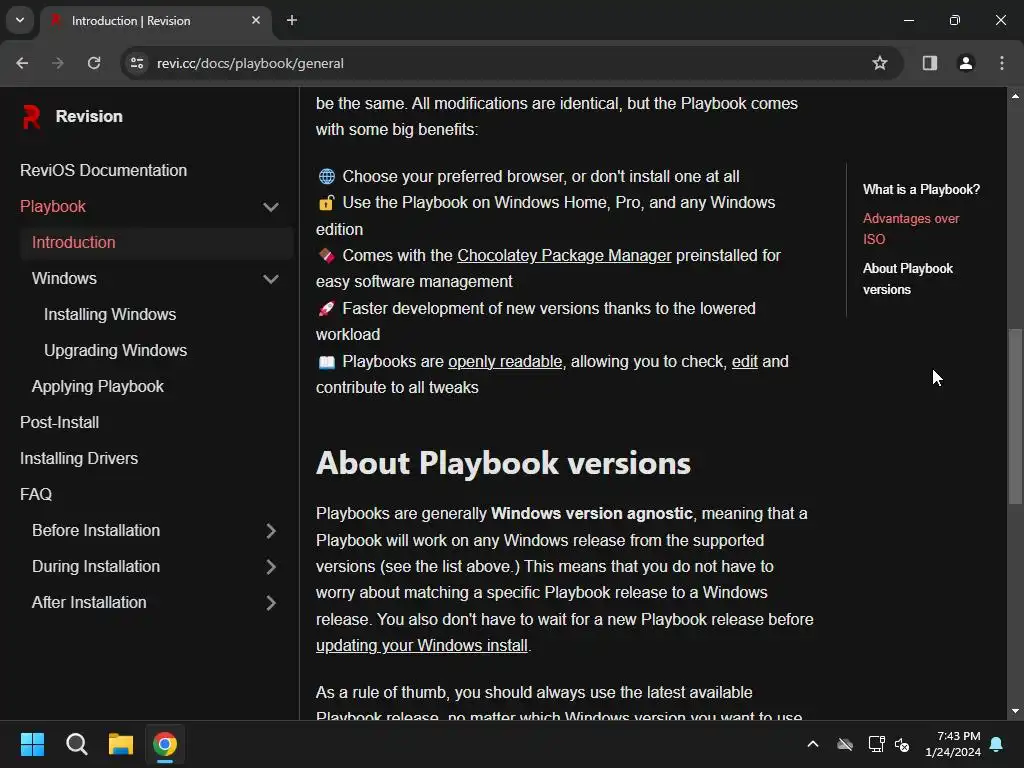1024x768 pixels.
Task: Select Playbook in the sidebar
Action: pyautogui.click(x=53, y=206)
